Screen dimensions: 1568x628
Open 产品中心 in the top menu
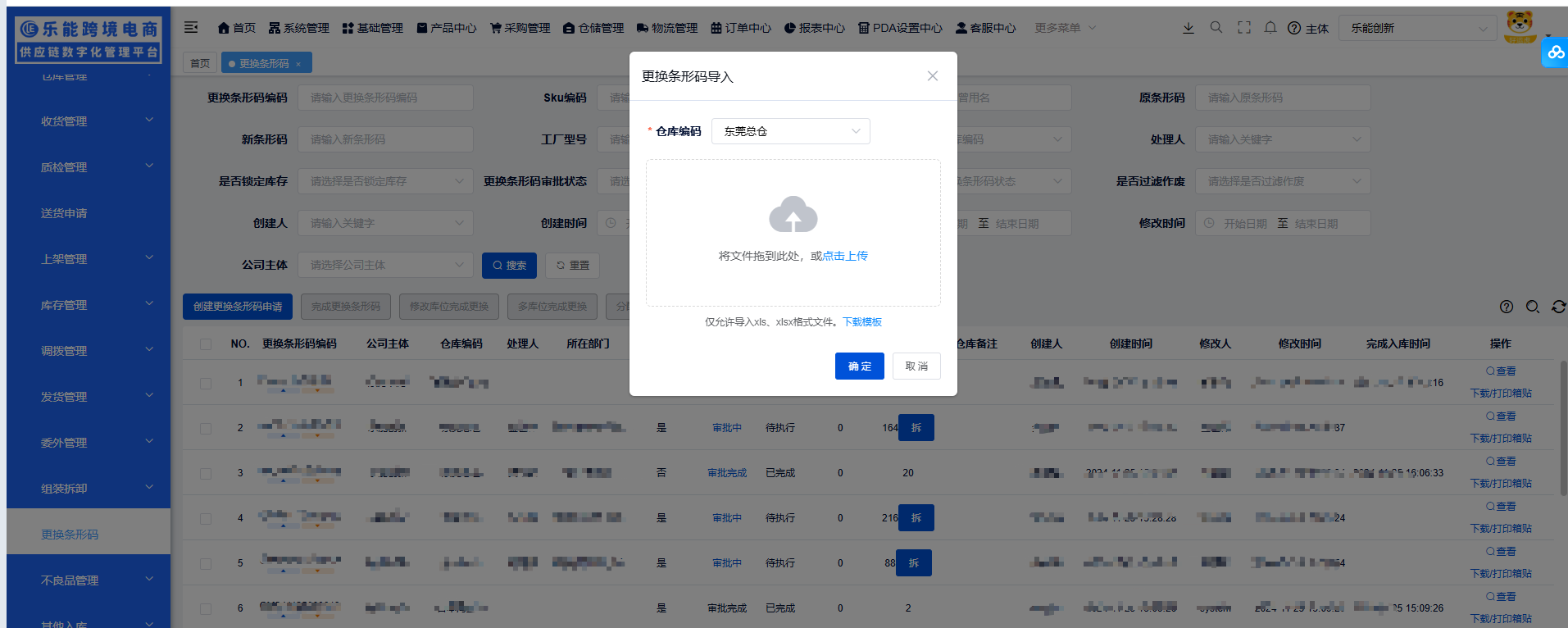447,28
